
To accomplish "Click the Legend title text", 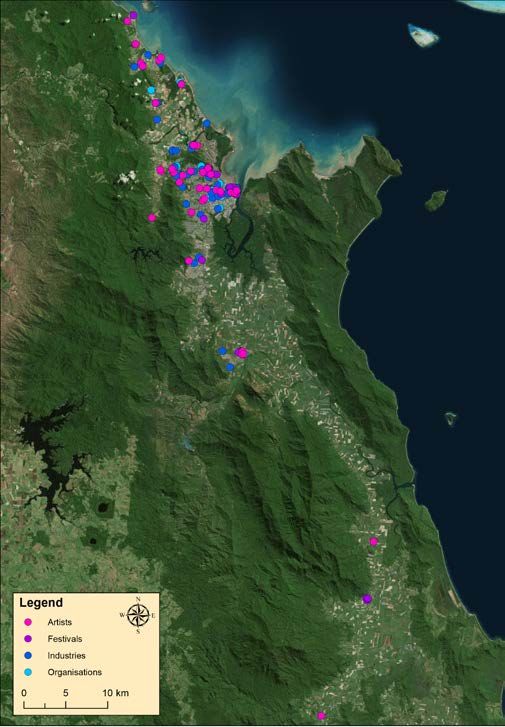I will coord(41,603).
